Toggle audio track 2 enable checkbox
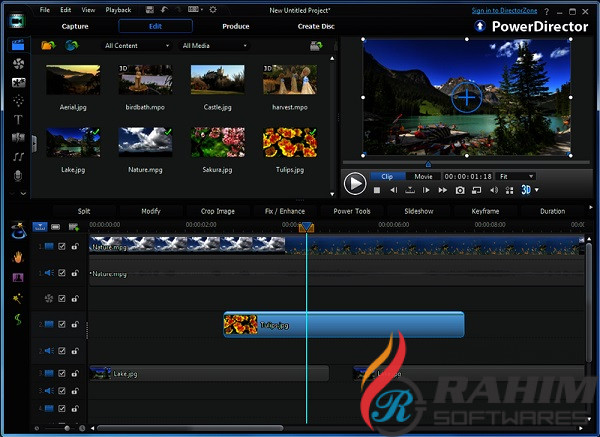 [x=62, y=351]
